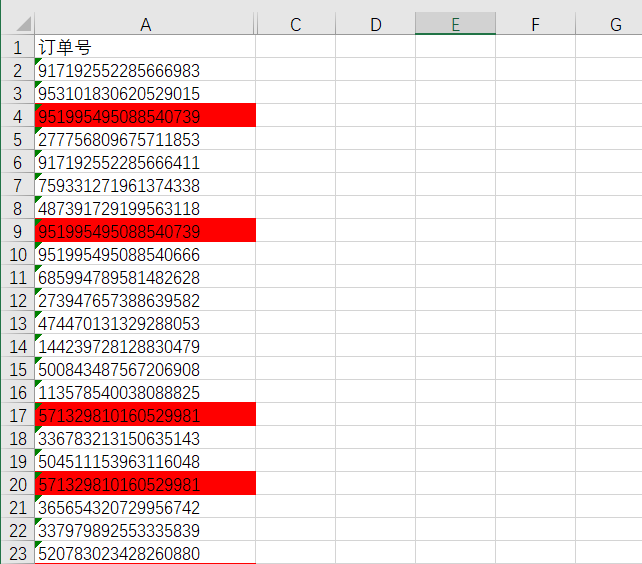This screenshot has width=642, height=564.
Task: Select row 11 header
Action: 18,276
